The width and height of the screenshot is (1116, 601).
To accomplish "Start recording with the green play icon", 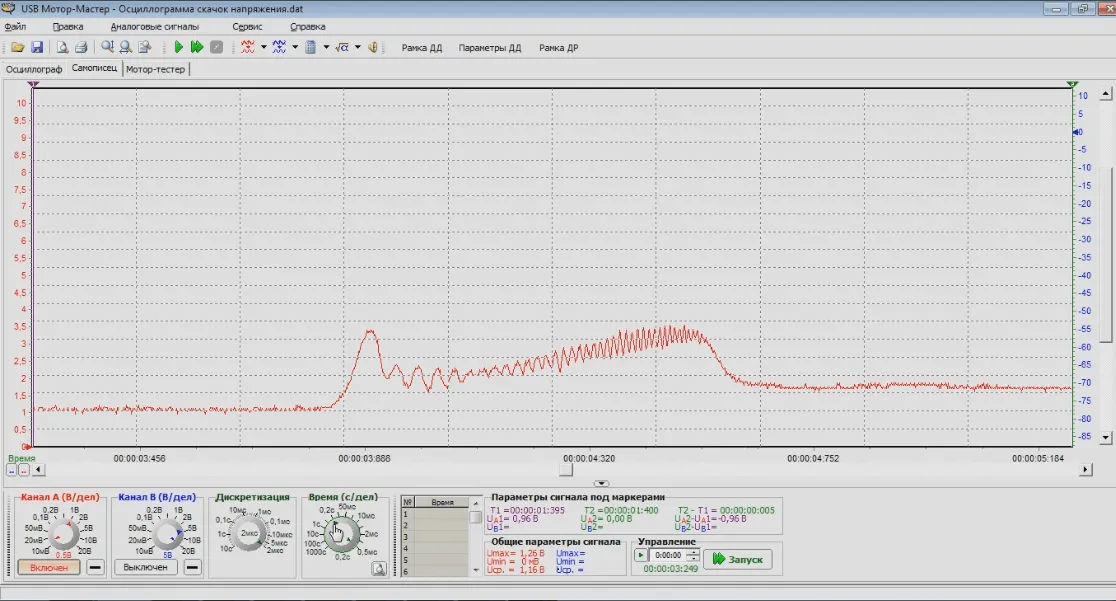I will (178, 47).
